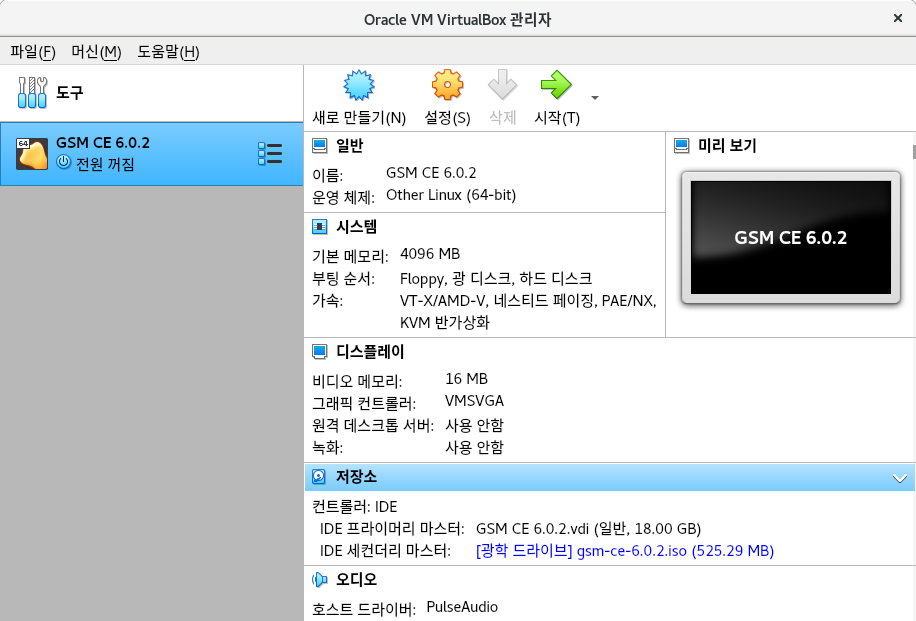916x621 pixels.
Task: Open the General (일반) section heading
Action: pos(349,145)
